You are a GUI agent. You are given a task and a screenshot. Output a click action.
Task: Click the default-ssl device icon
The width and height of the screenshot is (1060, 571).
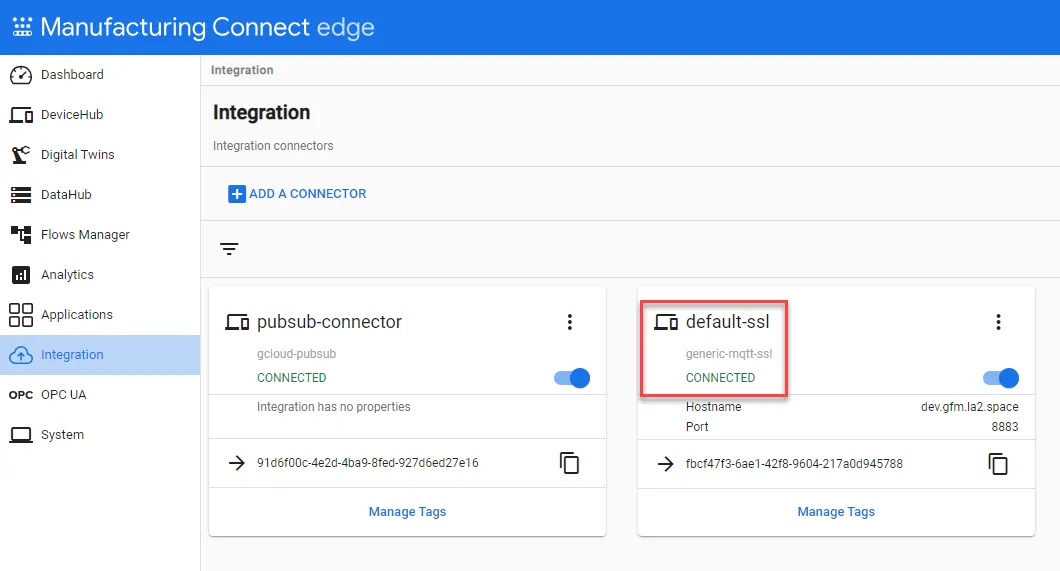[x=666, y=322]
